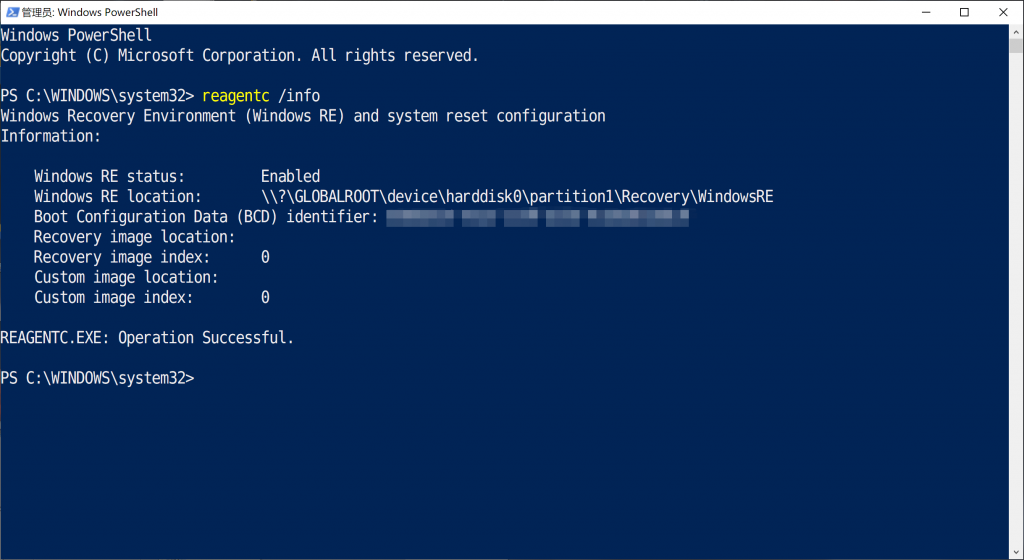
Task: Click the typed "reagentc" command text
Action: click(235, 96)
